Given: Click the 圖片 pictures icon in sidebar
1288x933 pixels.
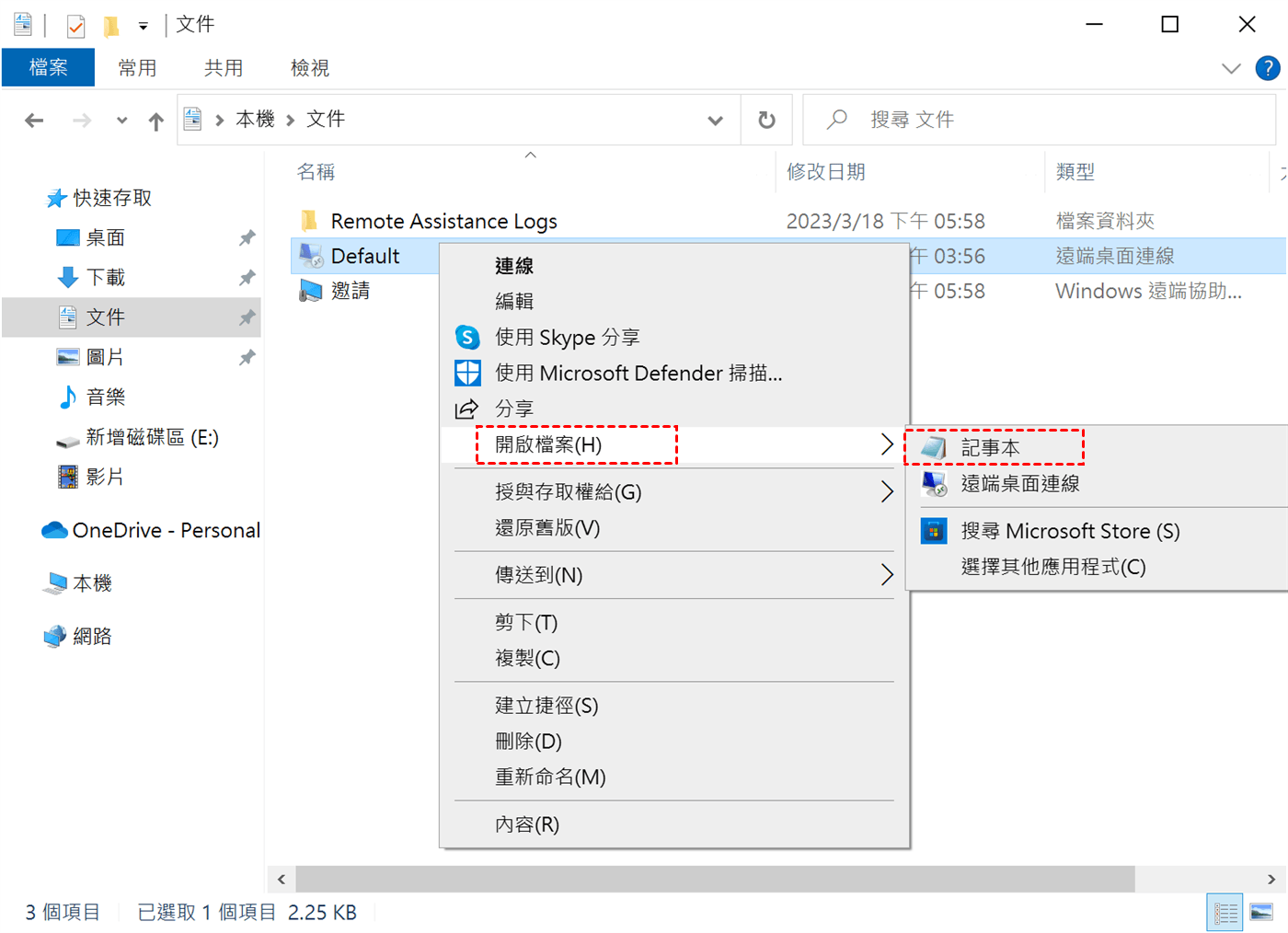Looking at the screenshot, I should click(x=68, y=357).
